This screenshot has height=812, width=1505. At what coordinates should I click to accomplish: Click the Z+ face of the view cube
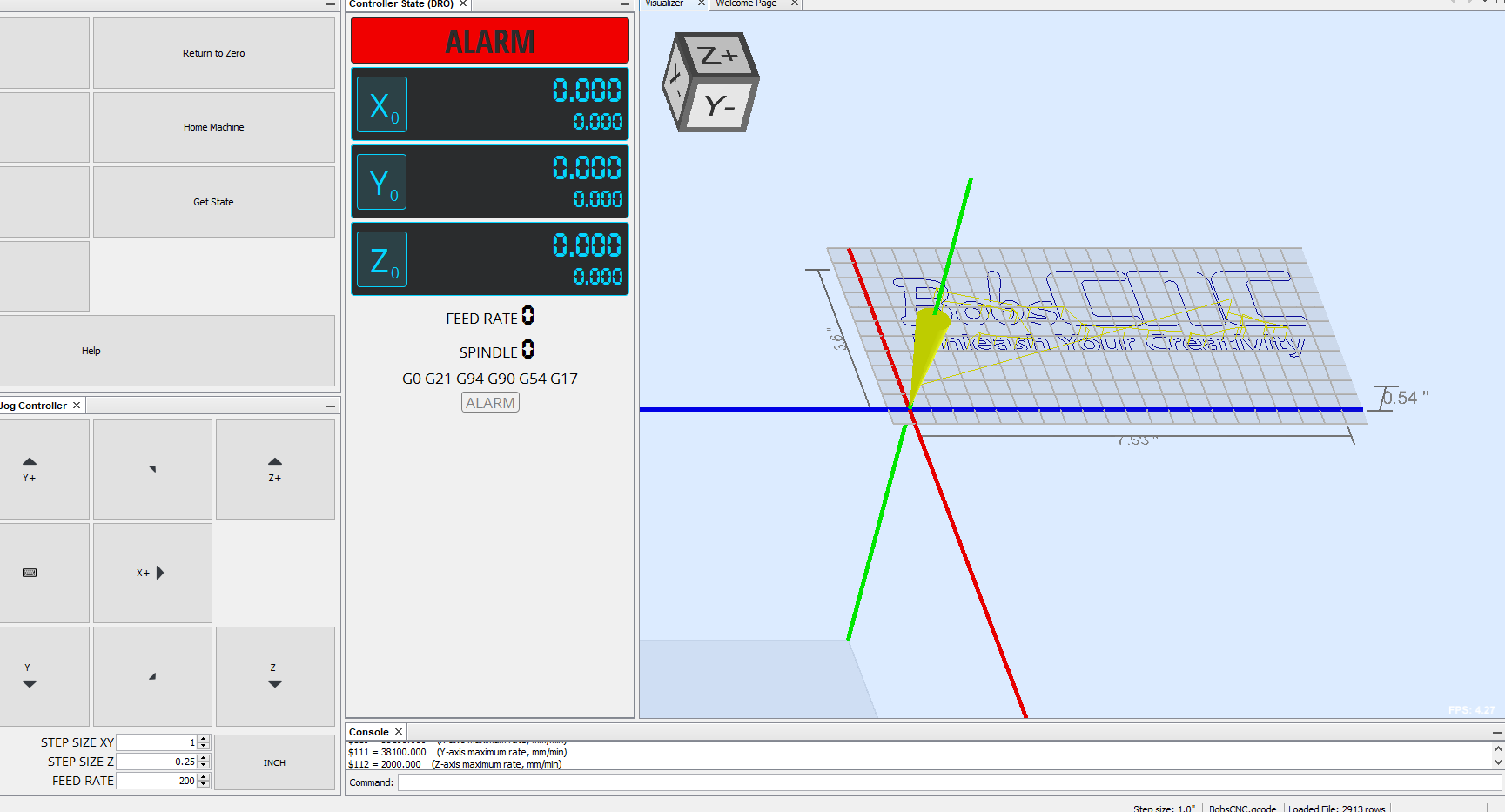click(x=717, y=57)
